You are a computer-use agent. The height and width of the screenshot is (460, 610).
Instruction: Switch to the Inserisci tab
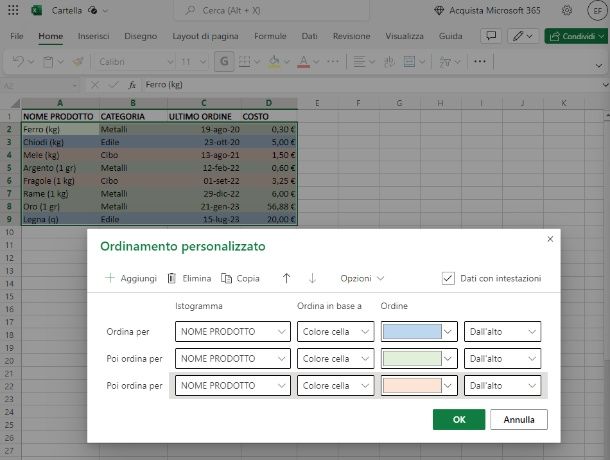point(93,36)
